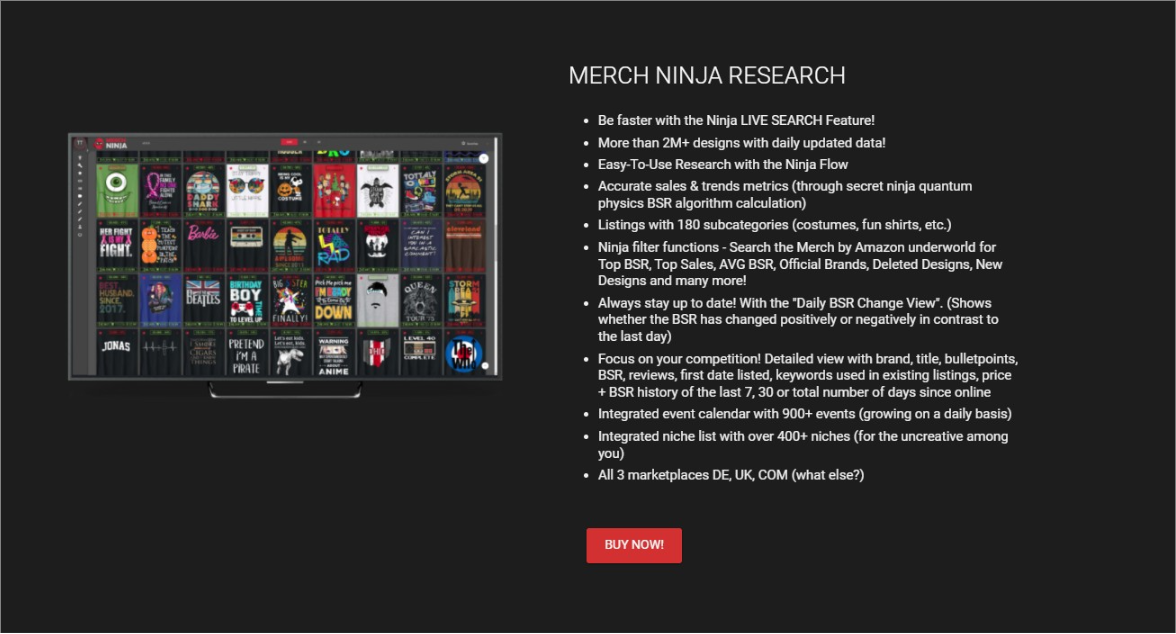Click the 'Focus on your competition!' bullet

tap(807, 375)
